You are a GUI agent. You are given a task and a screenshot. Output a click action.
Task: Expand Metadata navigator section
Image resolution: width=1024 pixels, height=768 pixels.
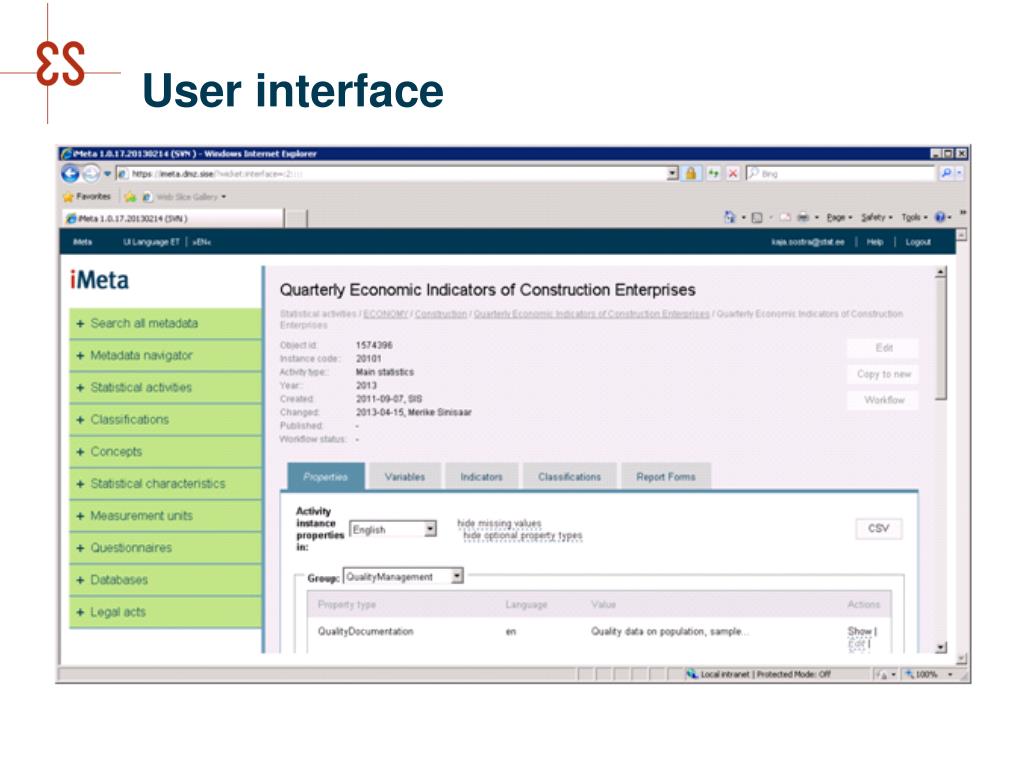click(x=165, y=355)
